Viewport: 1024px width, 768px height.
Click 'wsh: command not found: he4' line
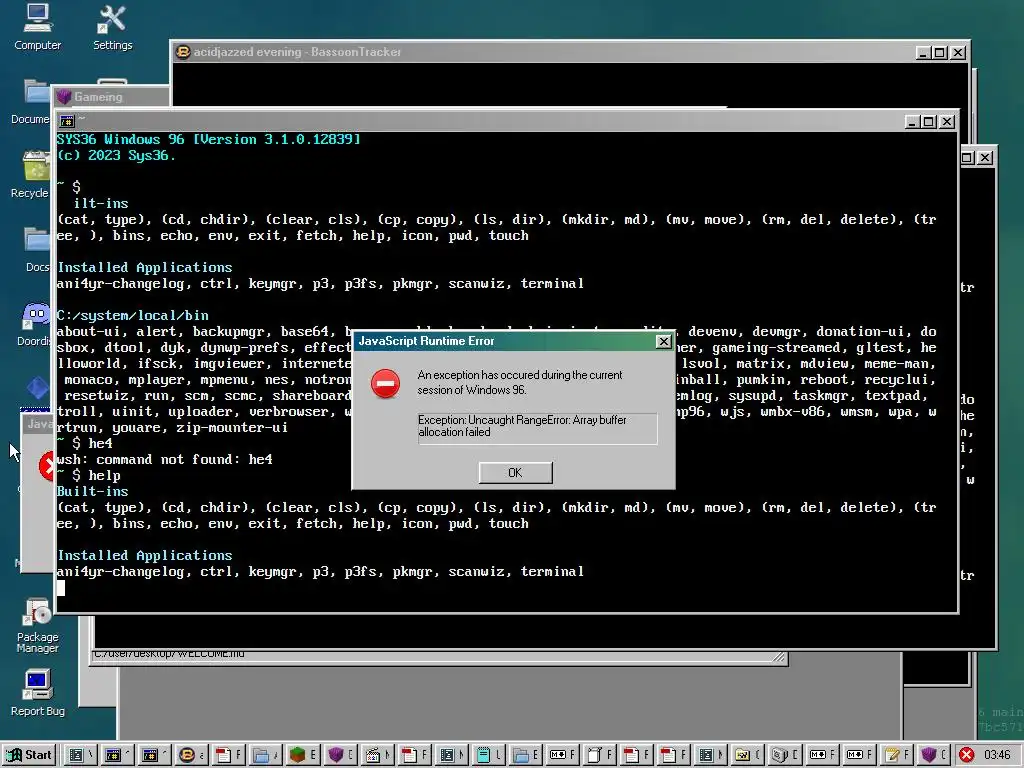tap(165, 459)
